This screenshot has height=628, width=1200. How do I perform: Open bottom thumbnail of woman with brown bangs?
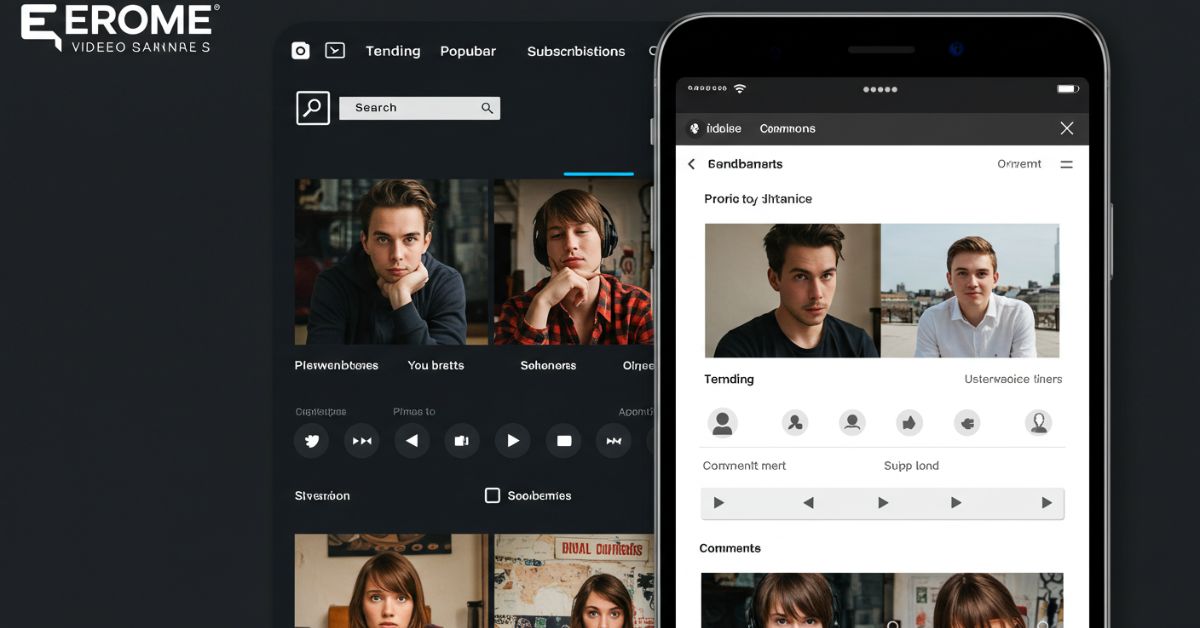click(391, 580)
